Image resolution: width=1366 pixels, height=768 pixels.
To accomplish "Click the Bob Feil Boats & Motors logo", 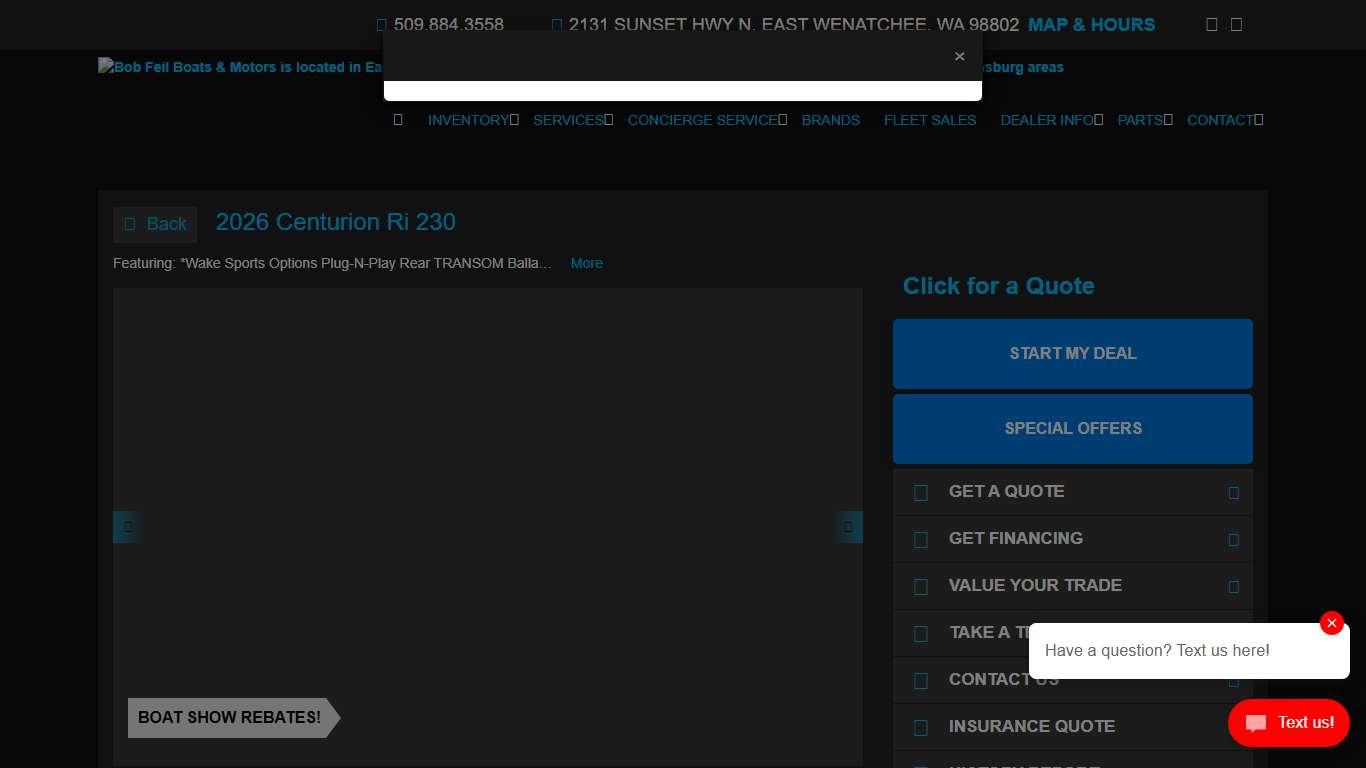I will click(240, 67).
